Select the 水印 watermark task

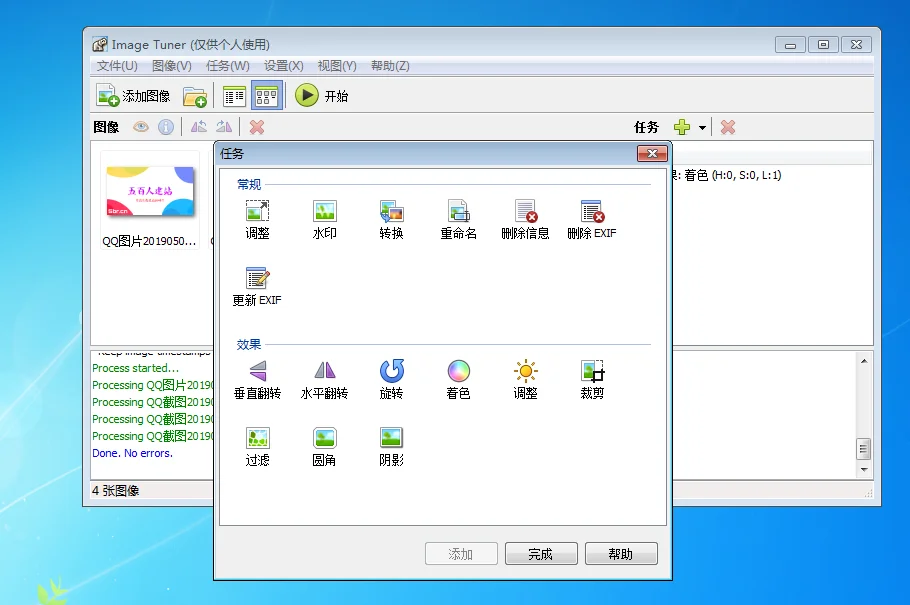coord(324,220)
